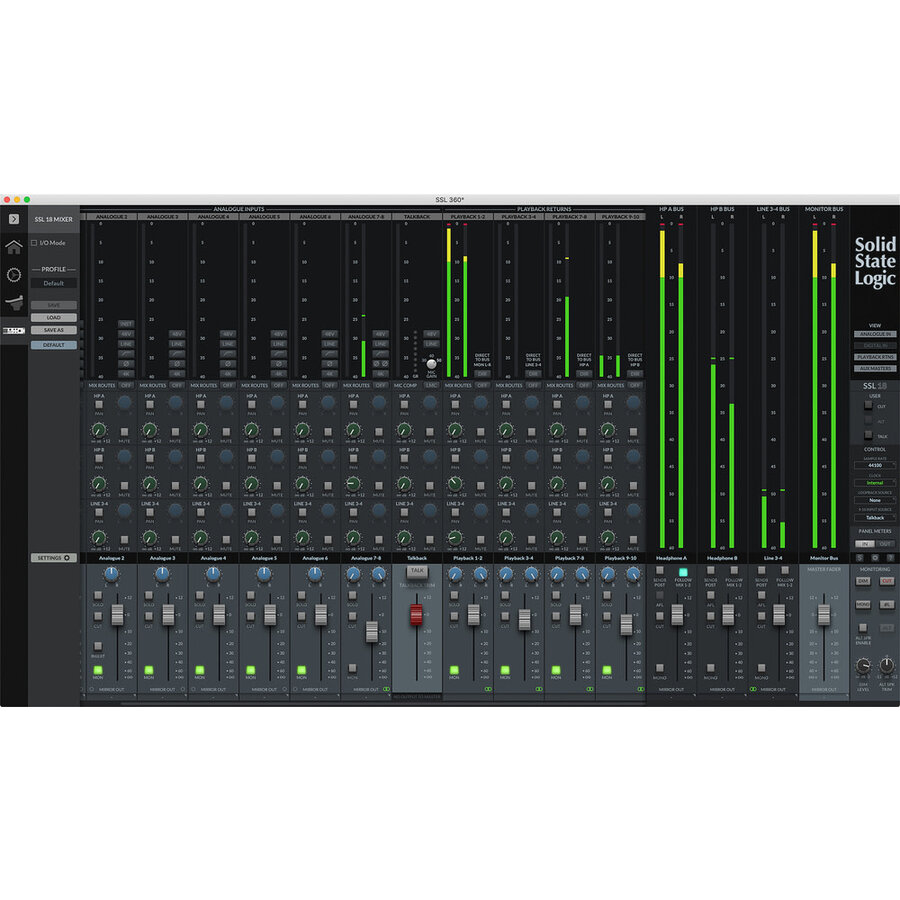
Task: Check the I/O Mode checkbox
Action: tap(34, 242)
